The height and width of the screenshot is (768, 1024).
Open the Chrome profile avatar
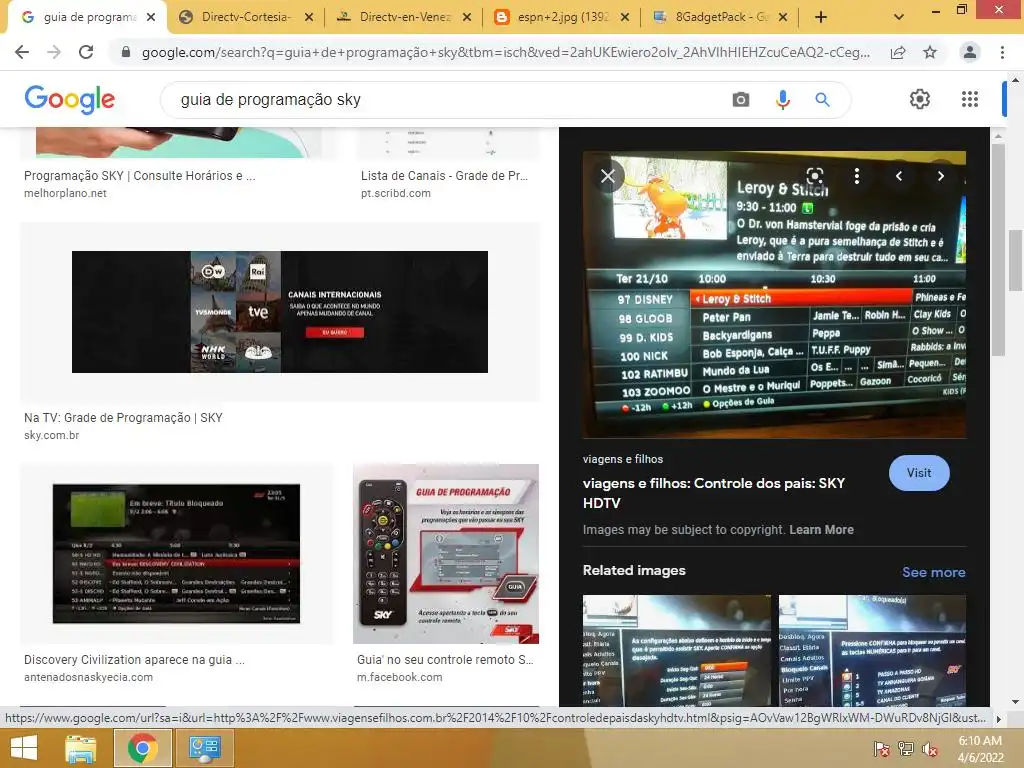pyautogui.click(x=970, y=52)
